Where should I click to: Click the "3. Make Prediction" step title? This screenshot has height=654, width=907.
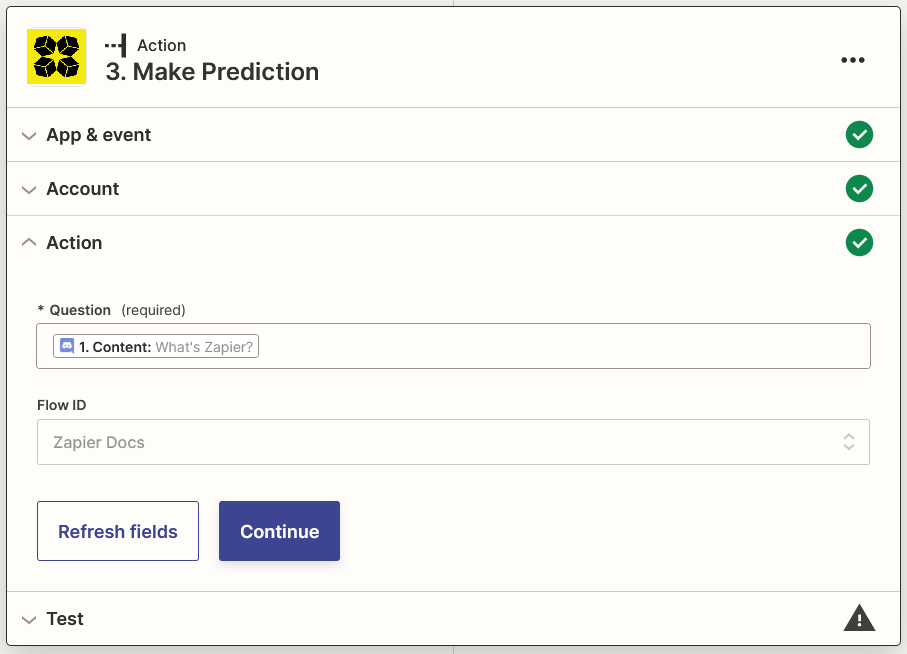[212, 72]
